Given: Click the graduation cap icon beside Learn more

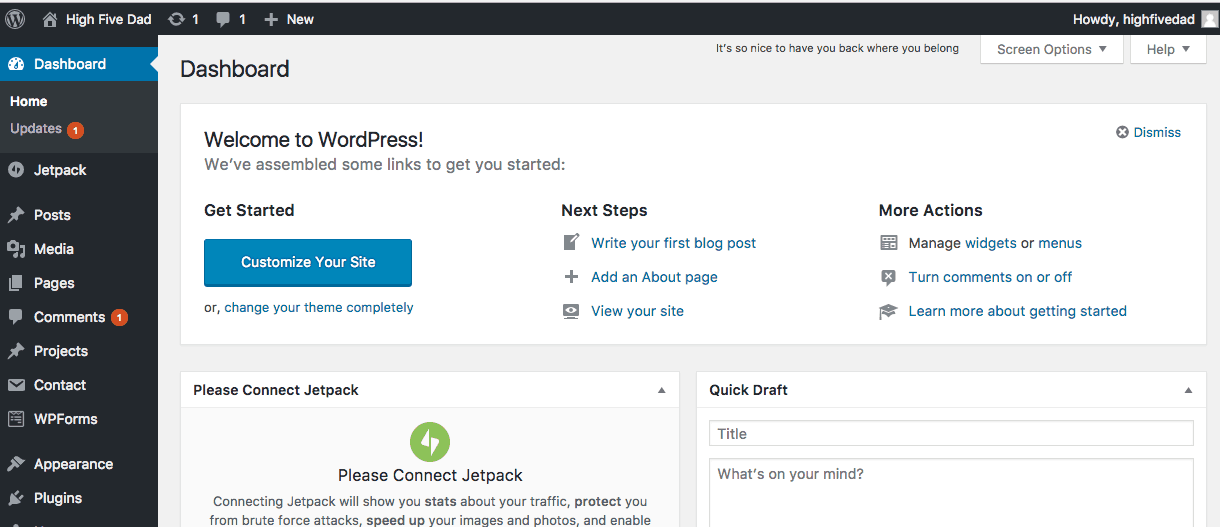Looking at the screenshot, I should (x=888, y=311).
